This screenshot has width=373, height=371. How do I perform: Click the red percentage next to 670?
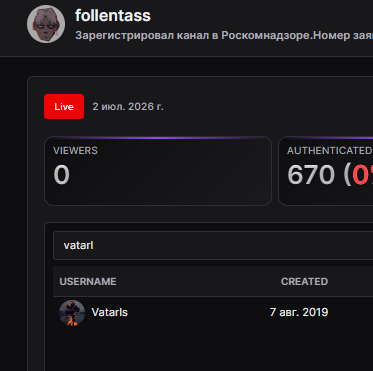click(x=362, y=175)
